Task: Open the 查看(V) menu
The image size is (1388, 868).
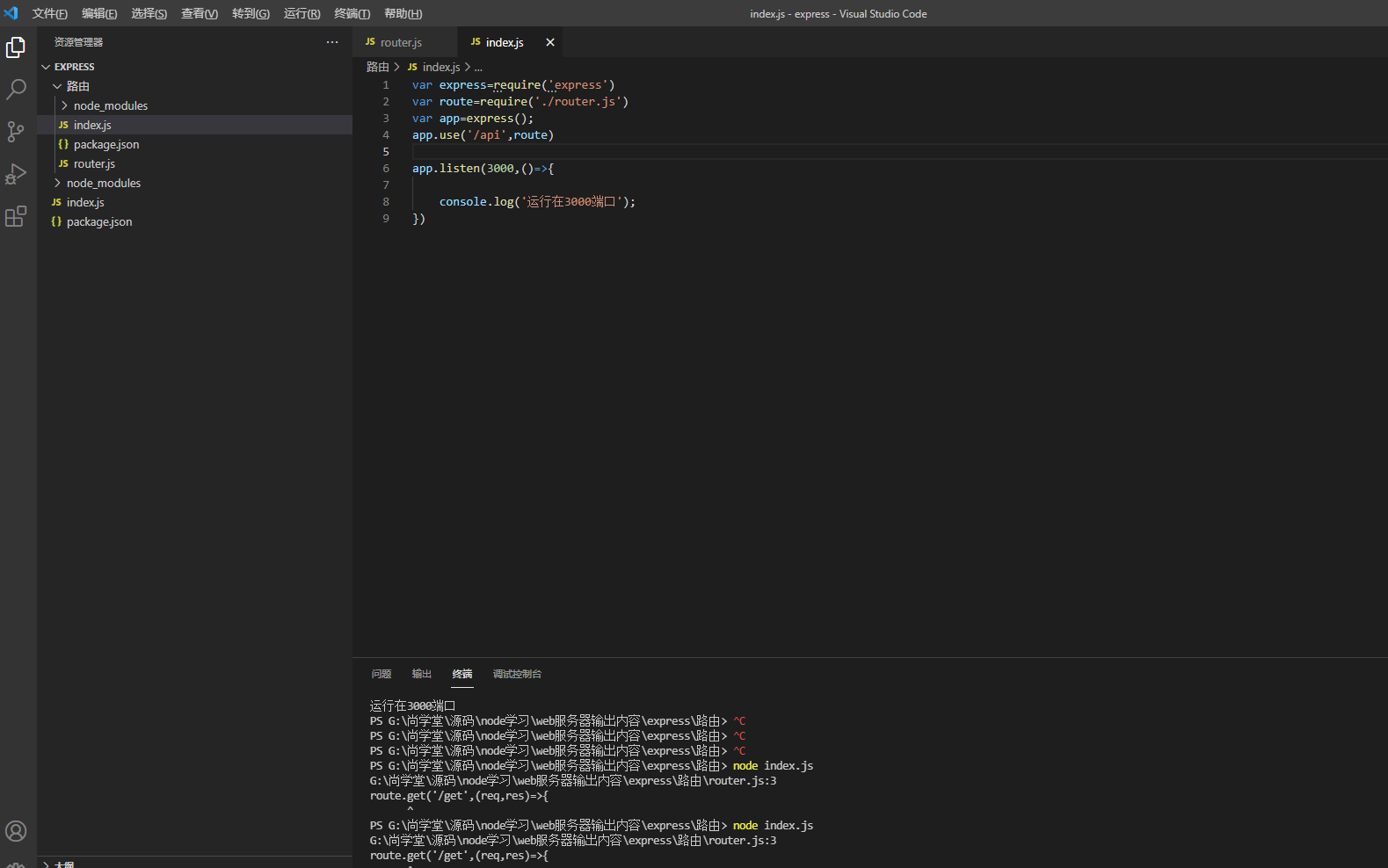Action: [200, 13]
